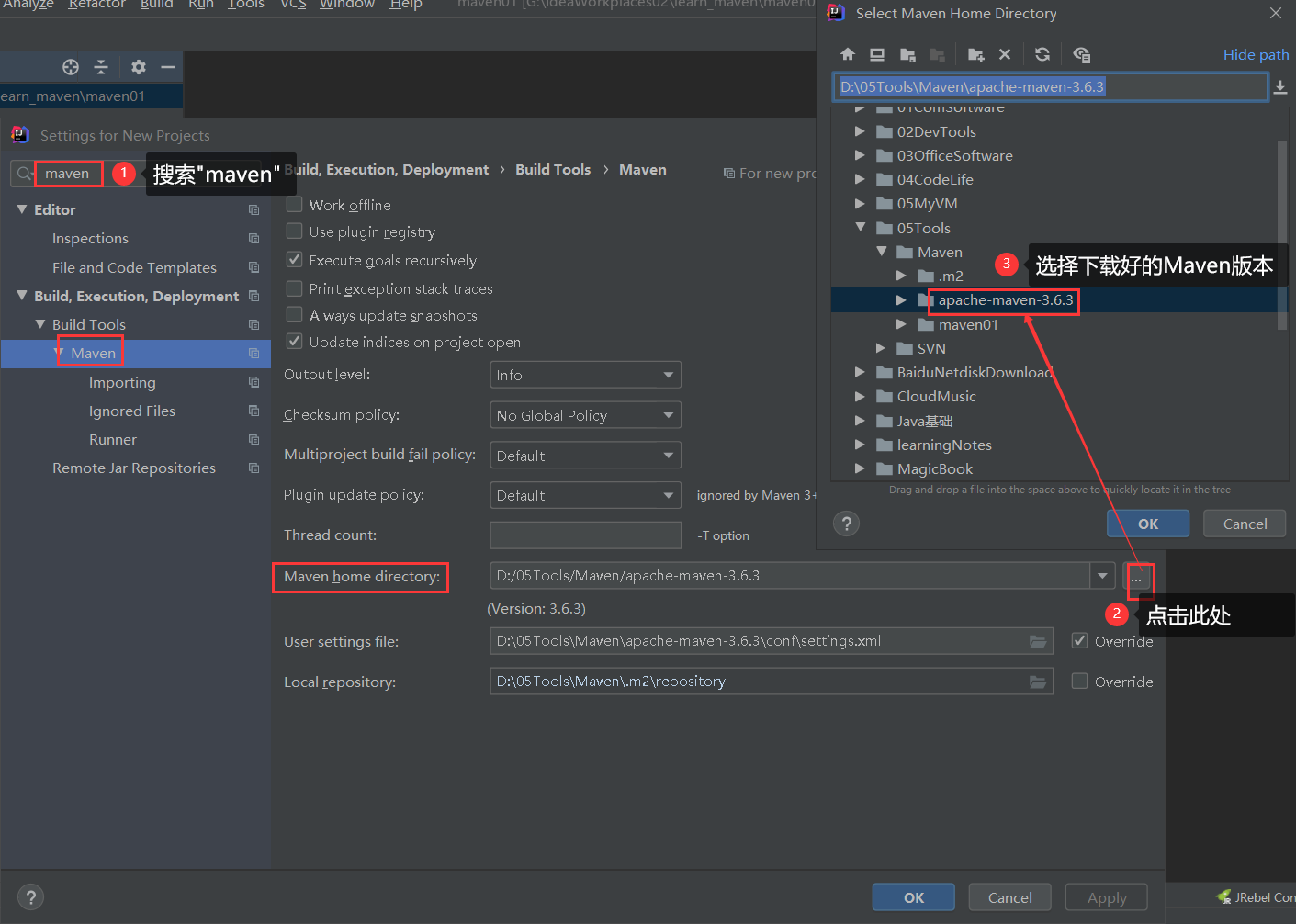Click the locate target crosshair icon in project panel
Viewport: 1296px width, 924px height.
[x=71, y=67]
